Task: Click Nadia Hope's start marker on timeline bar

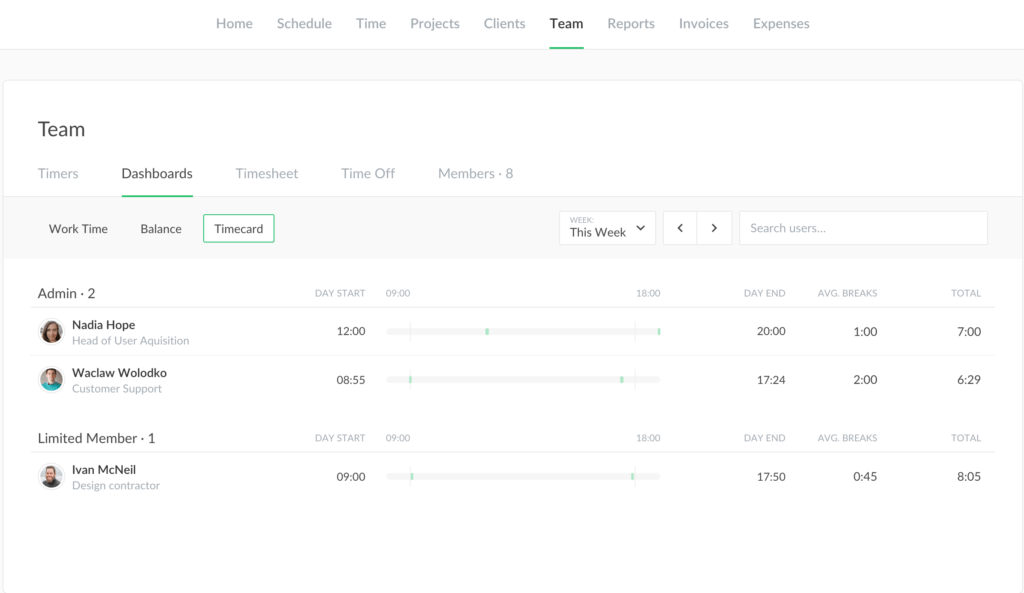Action: point(487,331)
